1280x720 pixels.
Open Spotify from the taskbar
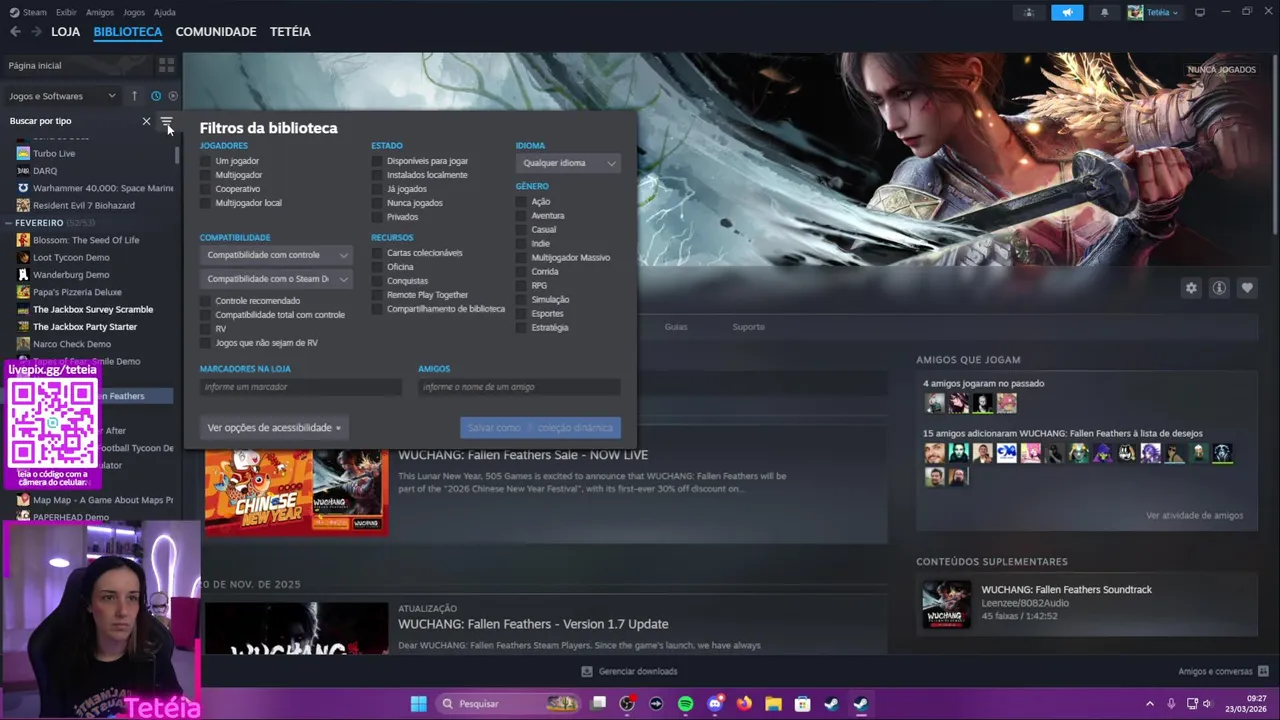pyautogui.click(x=685, y=704)
